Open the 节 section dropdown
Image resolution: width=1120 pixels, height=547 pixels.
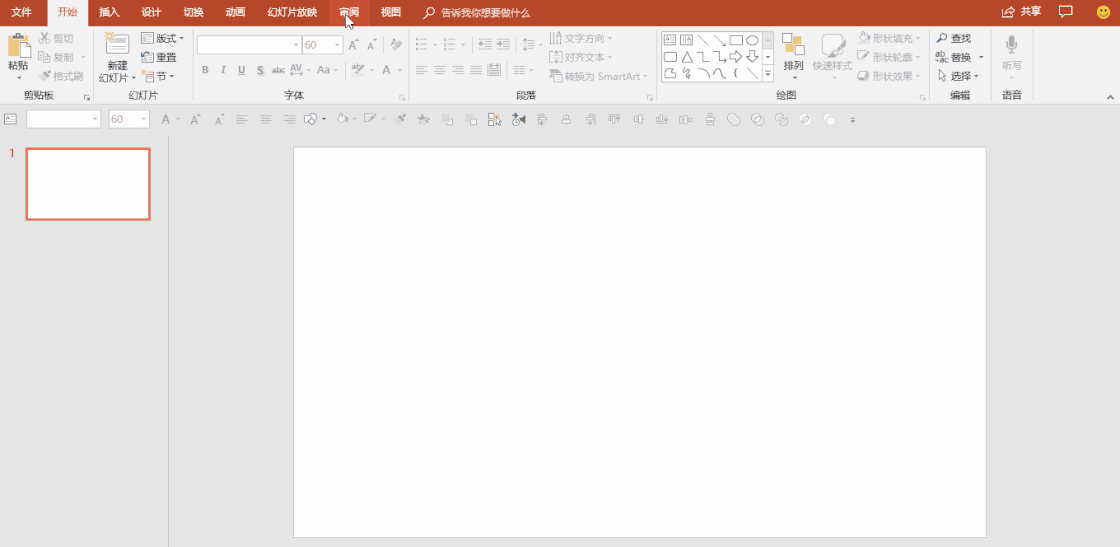(x=159, y=76)
